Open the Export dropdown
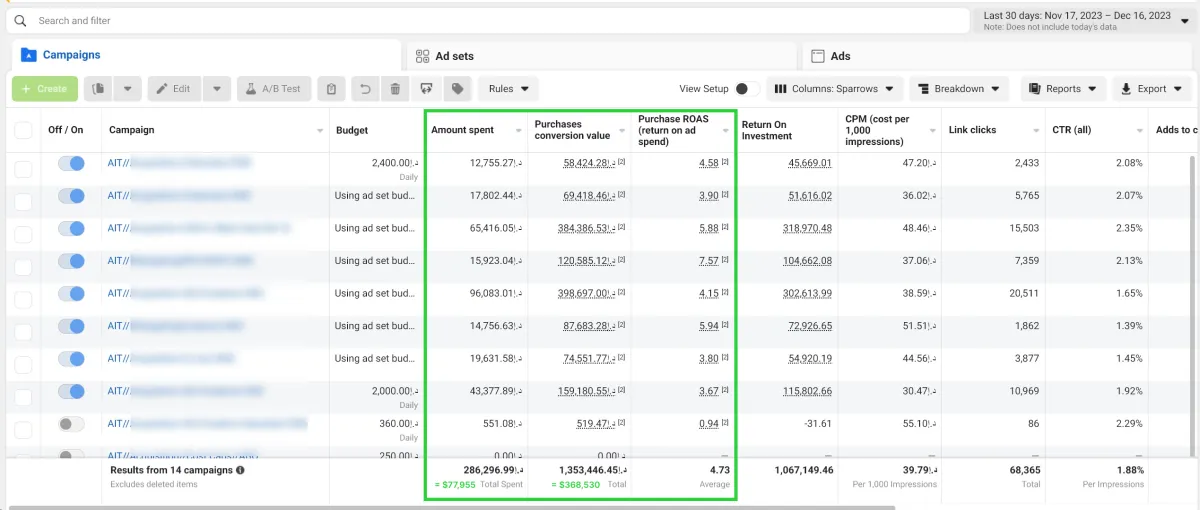 [x=1151, y=89]
